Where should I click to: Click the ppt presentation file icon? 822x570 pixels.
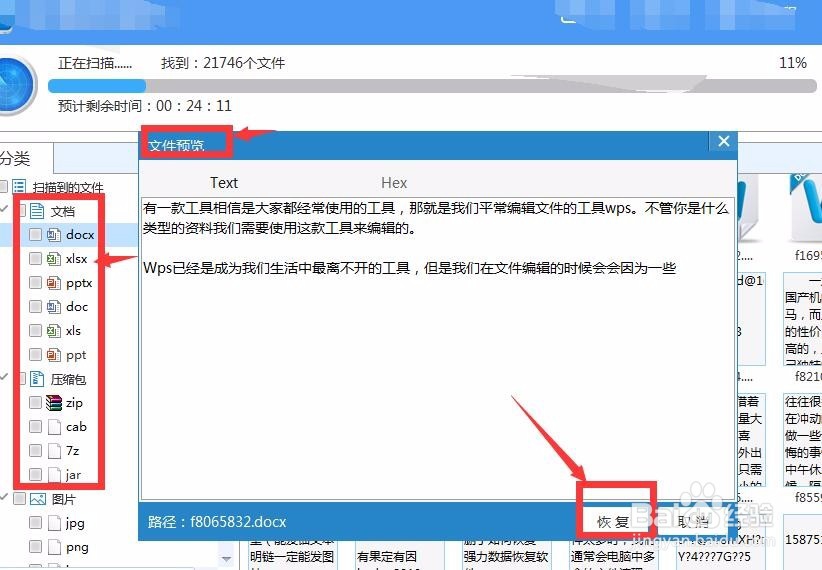pos(54,354)
